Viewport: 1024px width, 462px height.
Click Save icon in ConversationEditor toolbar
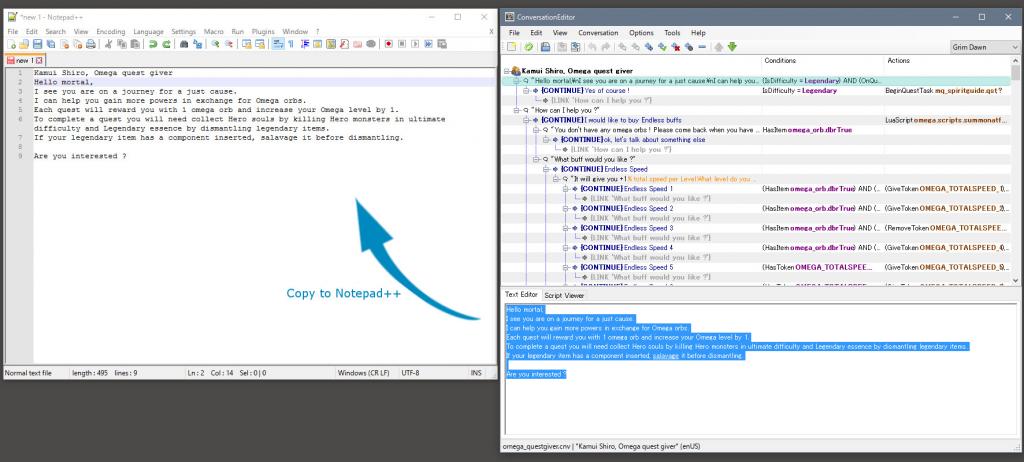(545, 46)
